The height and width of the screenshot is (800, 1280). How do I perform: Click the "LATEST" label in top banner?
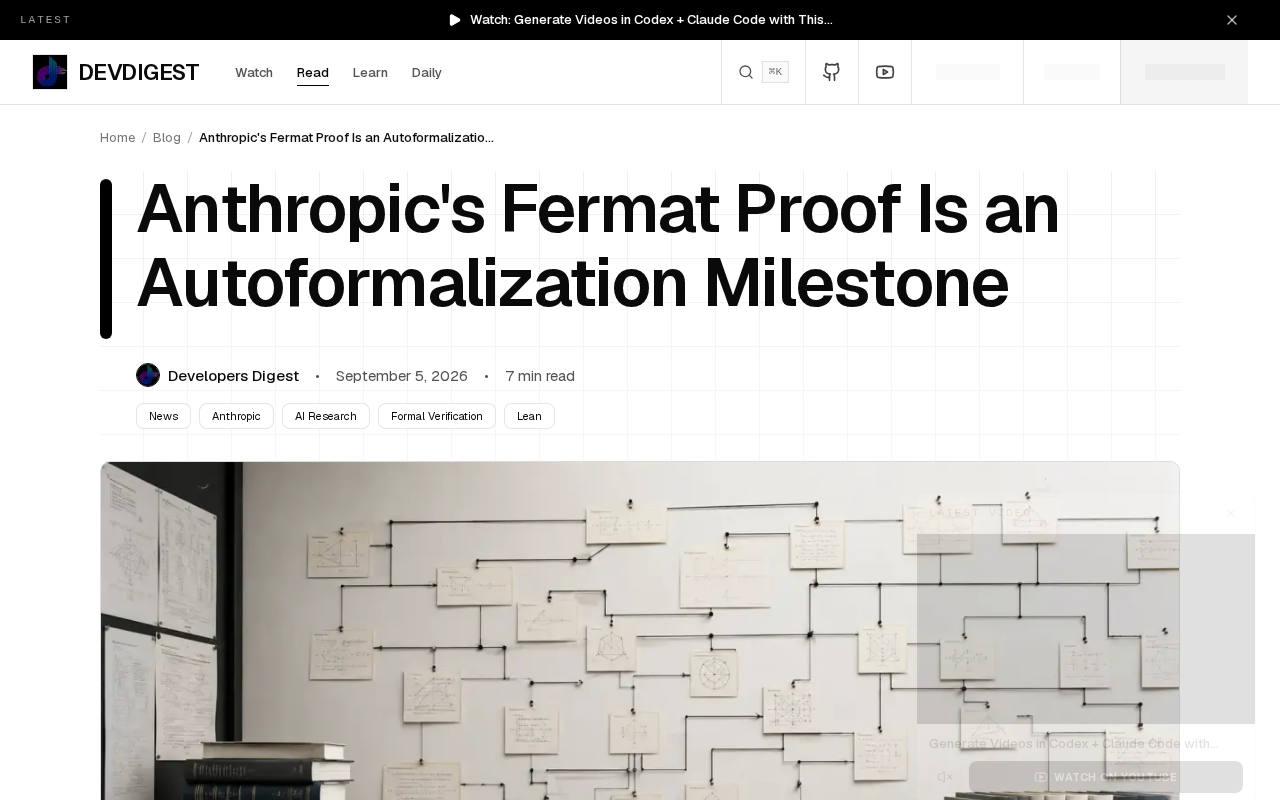[46, 20]
